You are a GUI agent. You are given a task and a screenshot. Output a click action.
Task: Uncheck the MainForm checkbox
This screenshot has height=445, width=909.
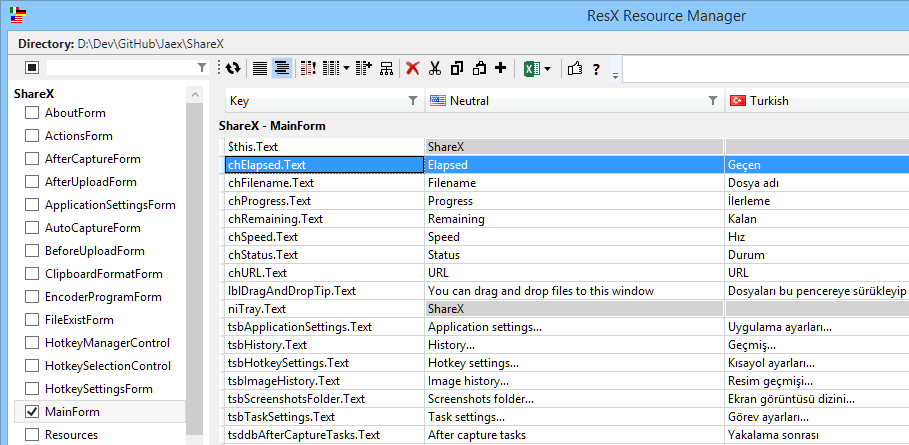point(32,411)
